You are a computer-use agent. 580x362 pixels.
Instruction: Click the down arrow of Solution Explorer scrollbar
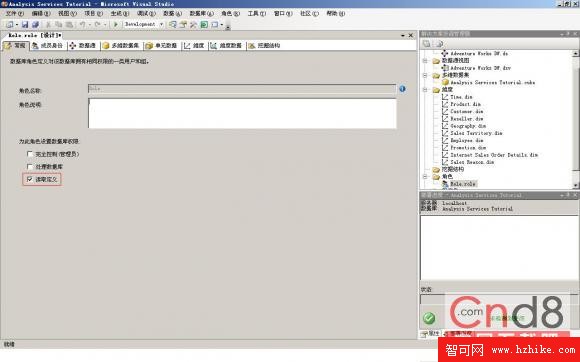(576, 185)
